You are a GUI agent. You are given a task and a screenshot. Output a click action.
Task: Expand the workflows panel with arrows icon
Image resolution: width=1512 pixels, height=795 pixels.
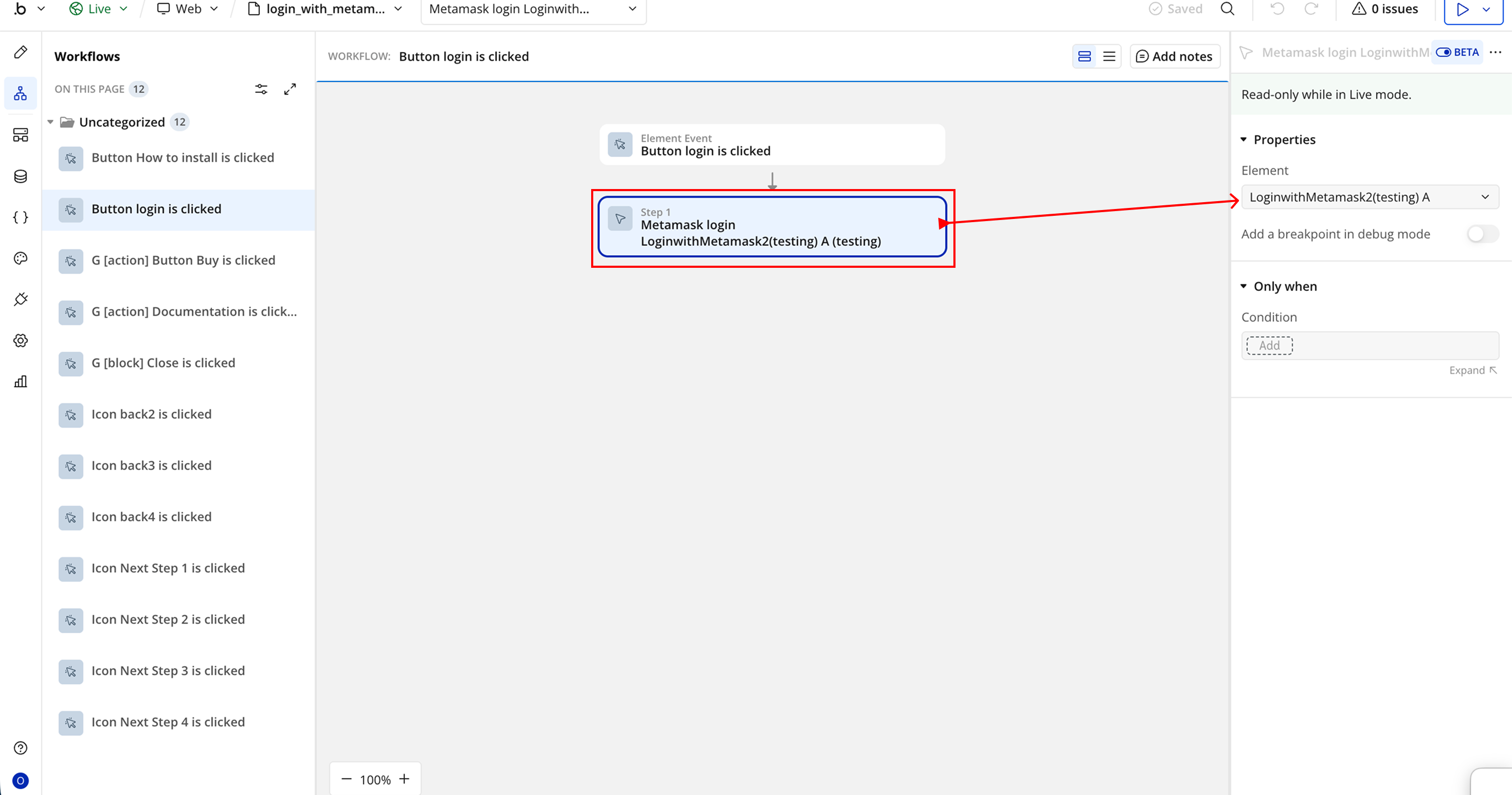[x=290, y=89]
